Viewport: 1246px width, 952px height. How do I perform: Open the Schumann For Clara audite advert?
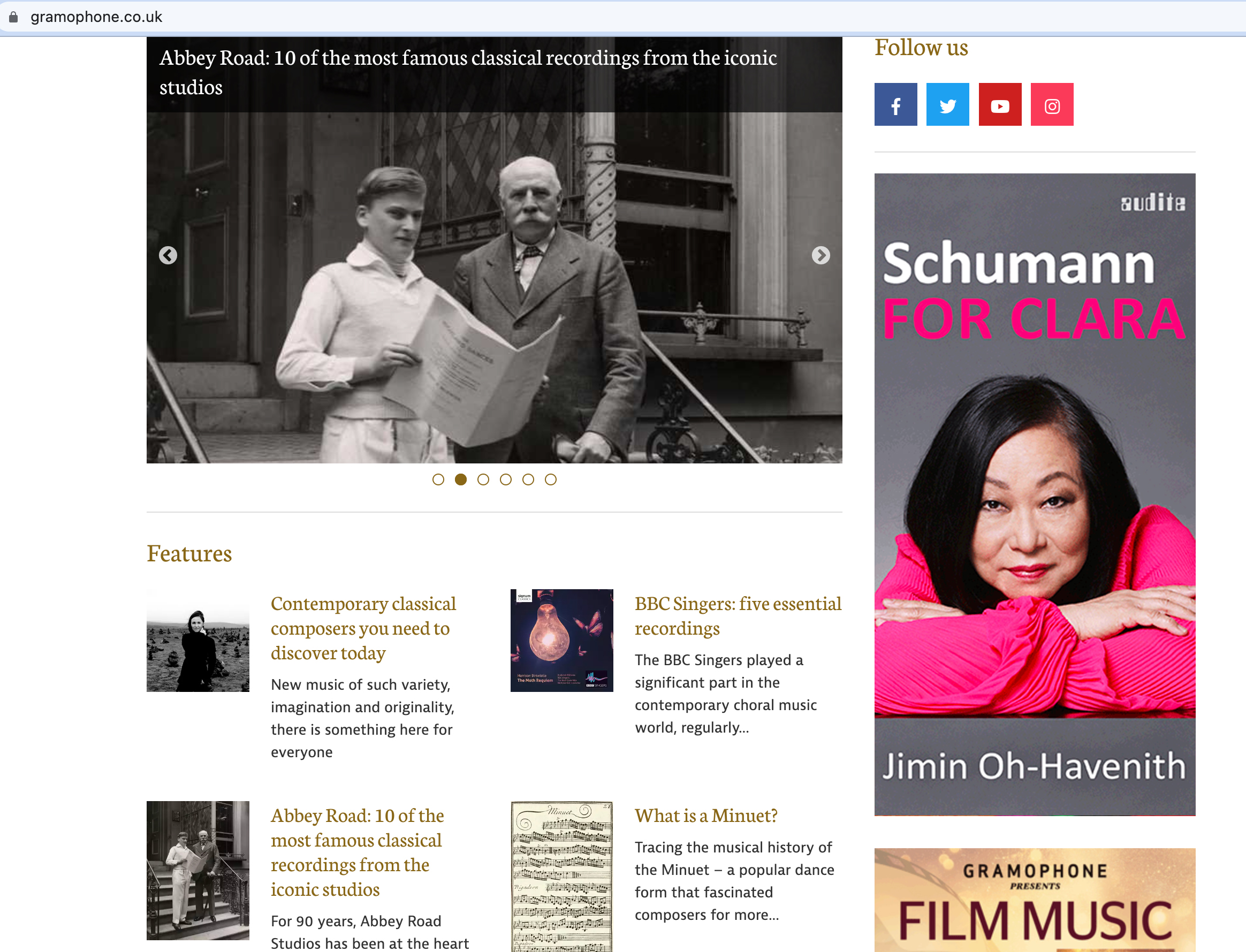pyautogui.click(x=1035, y=494)
